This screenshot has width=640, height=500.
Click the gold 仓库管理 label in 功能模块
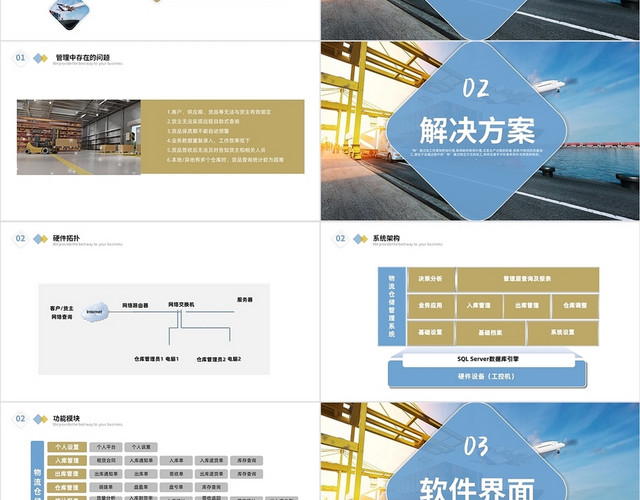(x=67, y=488)
